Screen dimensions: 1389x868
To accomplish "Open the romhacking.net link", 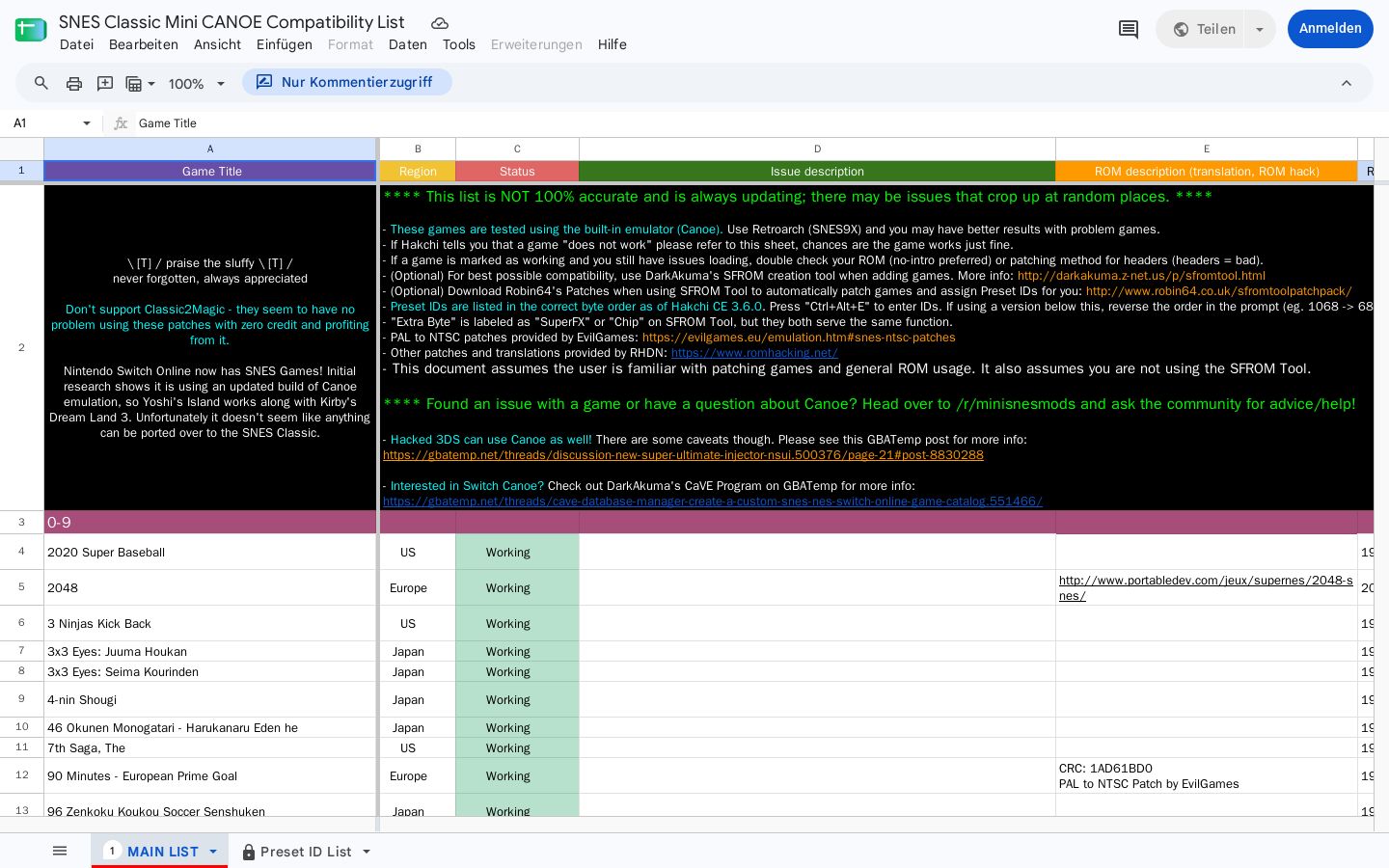I will click(x=754, y=353).
